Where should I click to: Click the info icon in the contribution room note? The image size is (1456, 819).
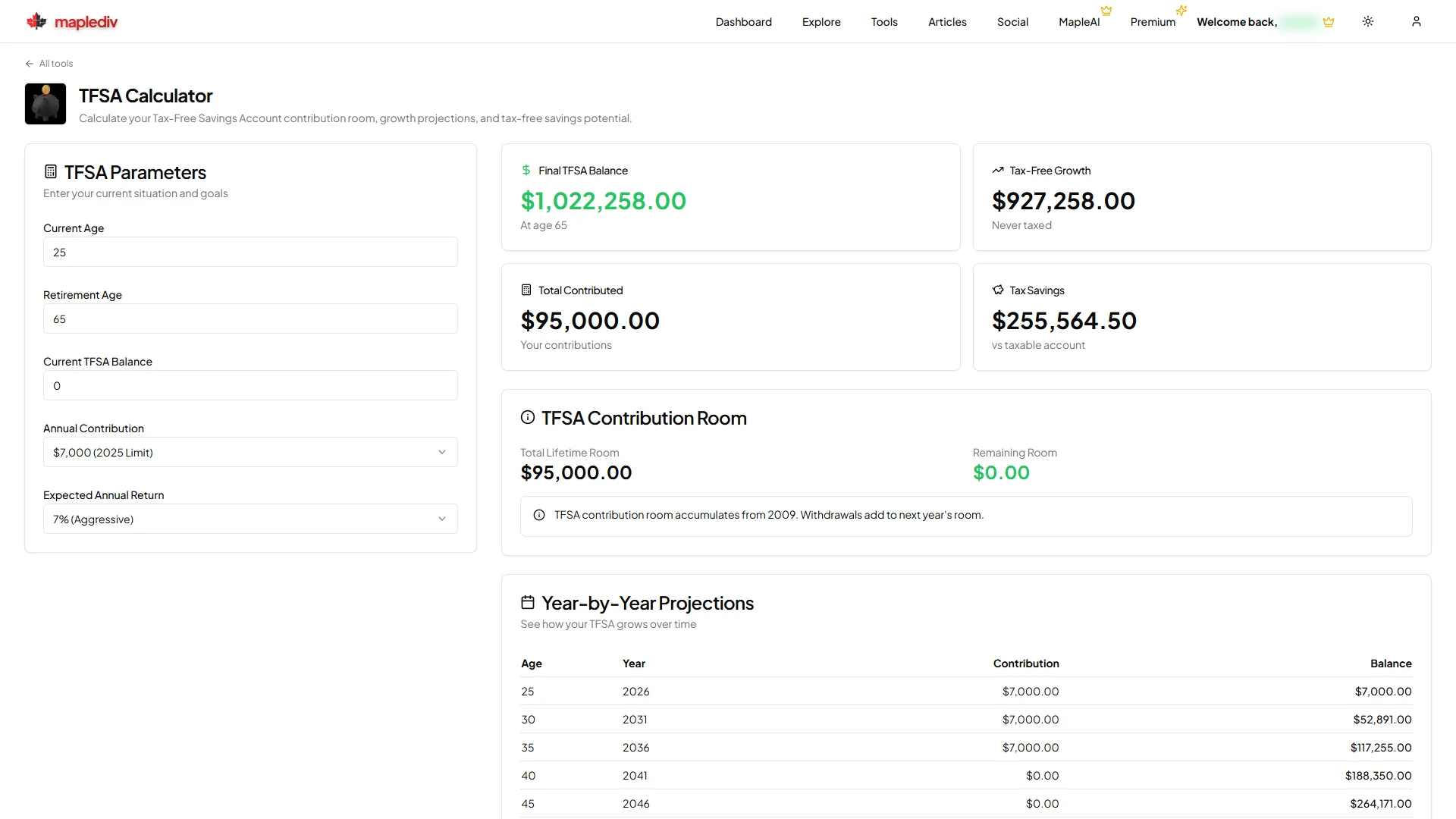[x=539, y=515]
